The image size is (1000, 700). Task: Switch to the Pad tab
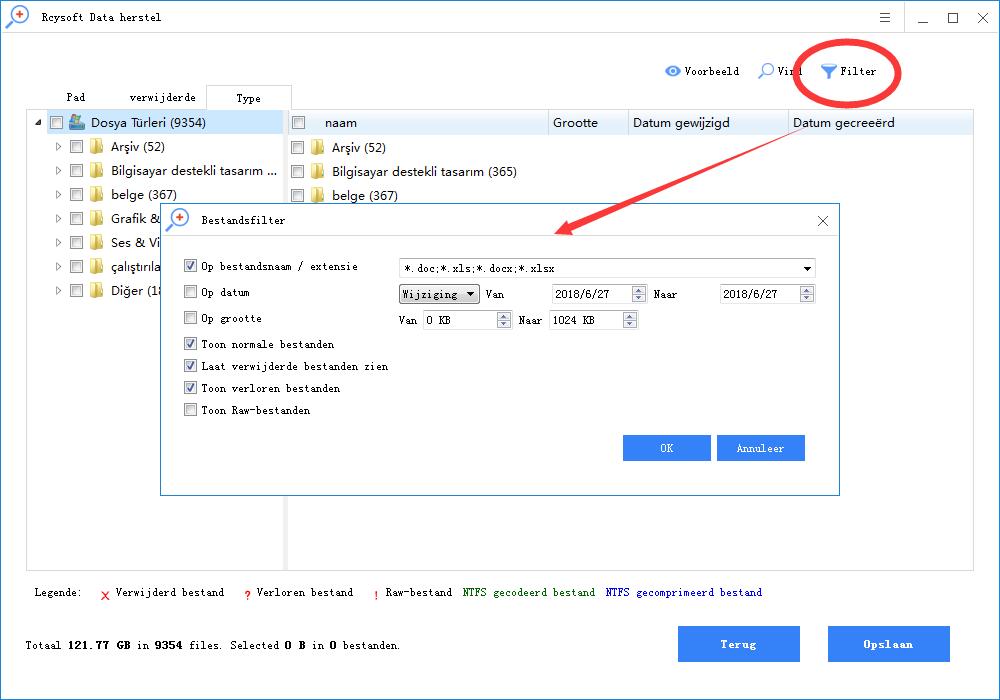coord(76,98)
